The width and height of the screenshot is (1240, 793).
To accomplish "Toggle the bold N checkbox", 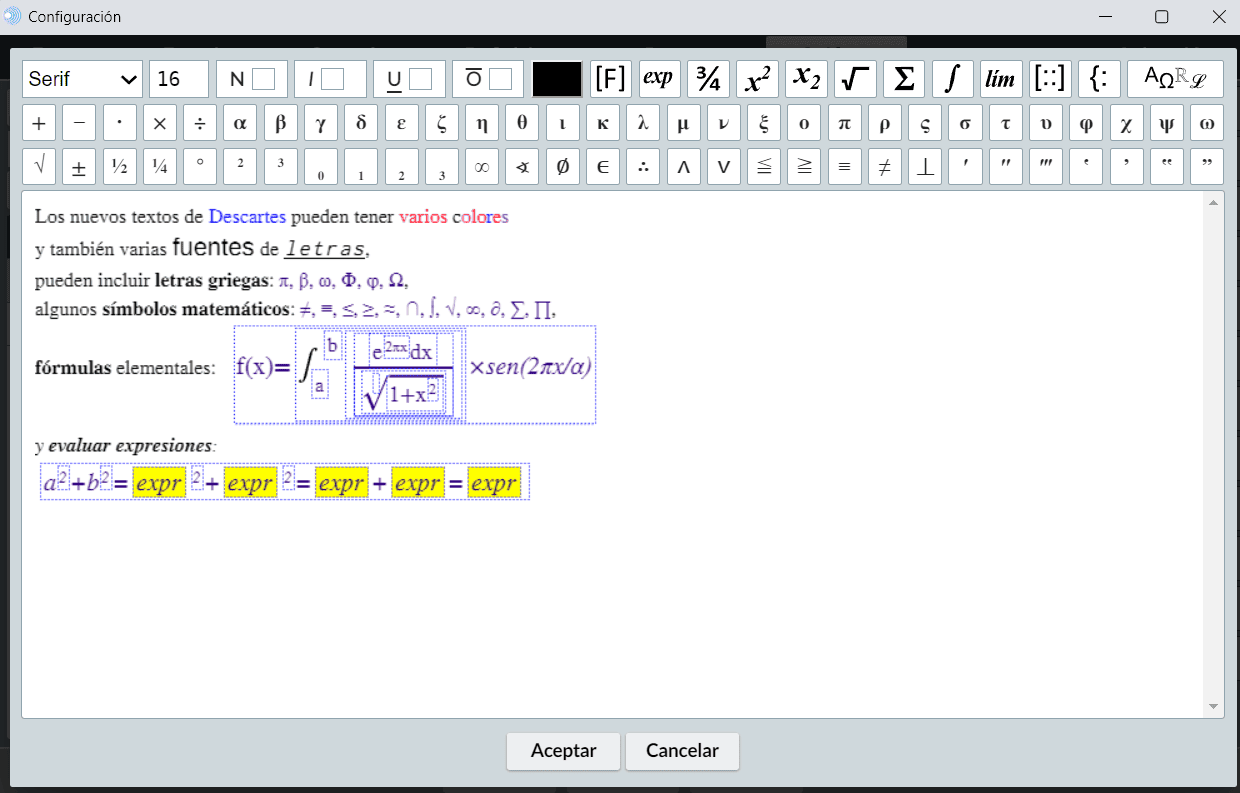I will coord(263,79).
